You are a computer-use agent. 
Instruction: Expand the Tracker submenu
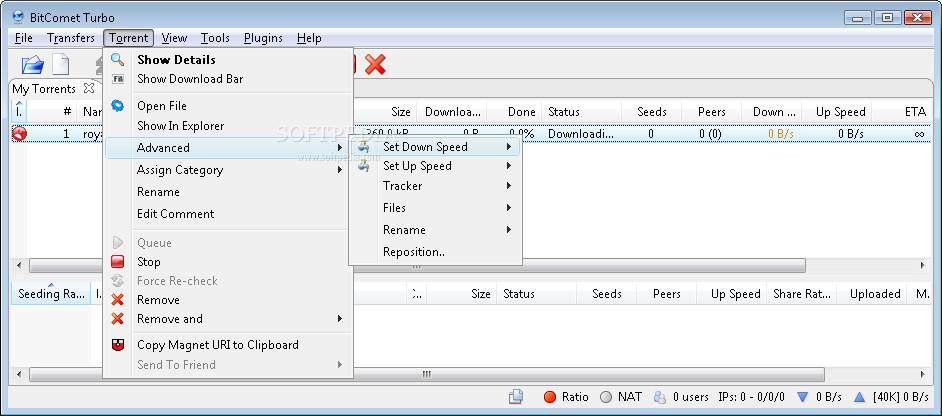[x=436, y=186]
